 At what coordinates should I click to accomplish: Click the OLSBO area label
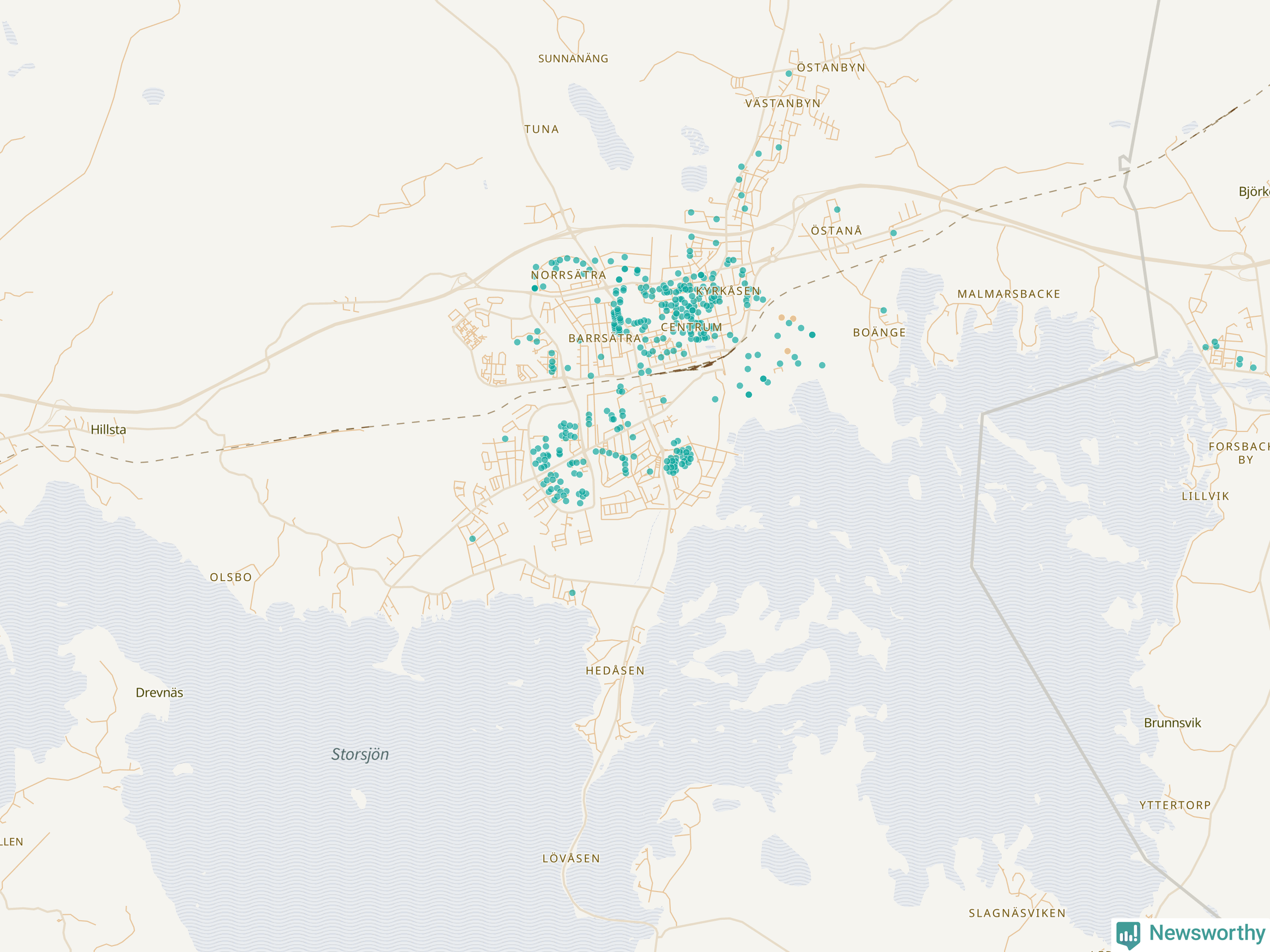tap(231, 577)
